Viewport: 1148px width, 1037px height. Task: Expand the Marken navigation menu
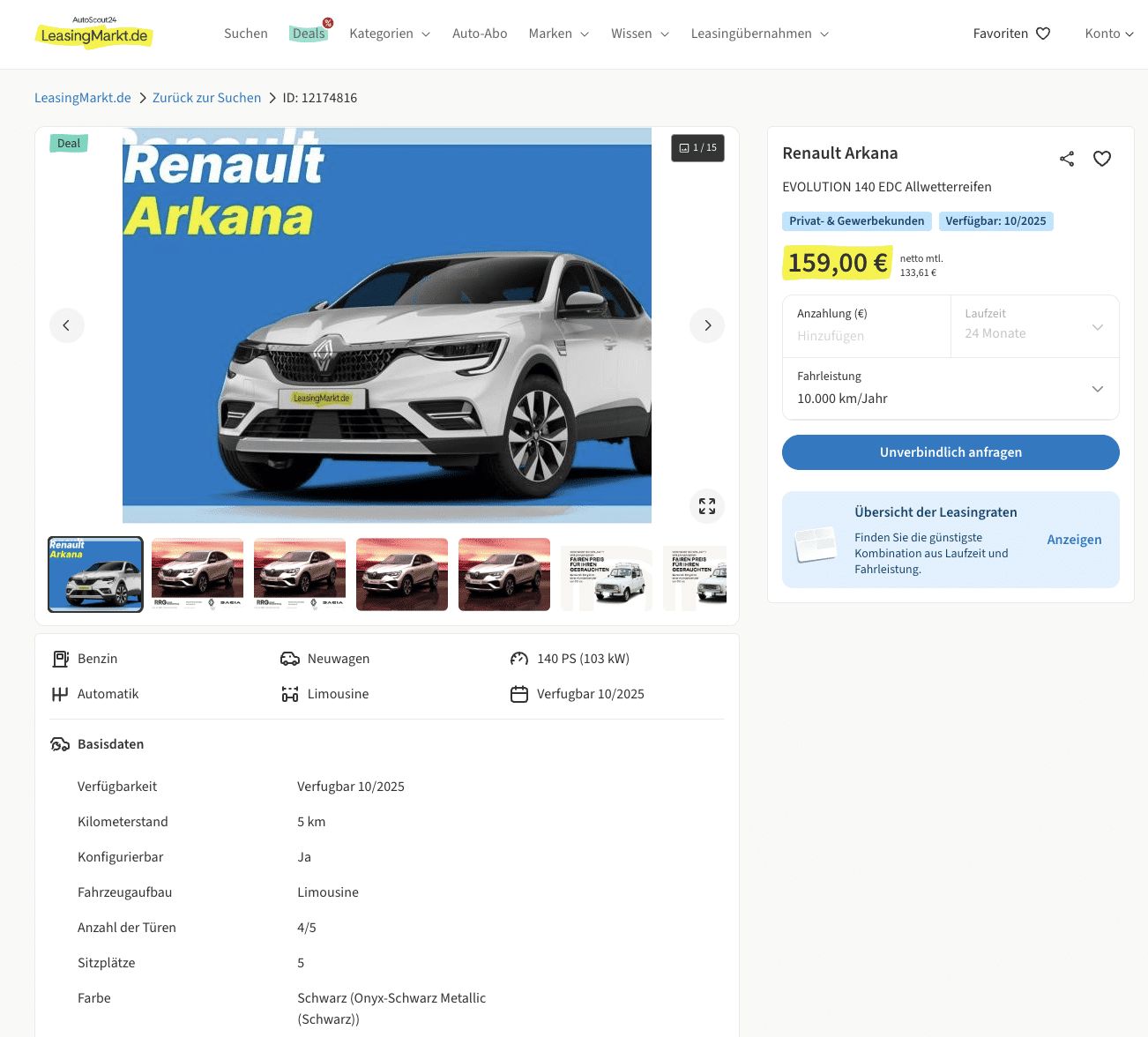pyautogui.click(x=558, y=34)
